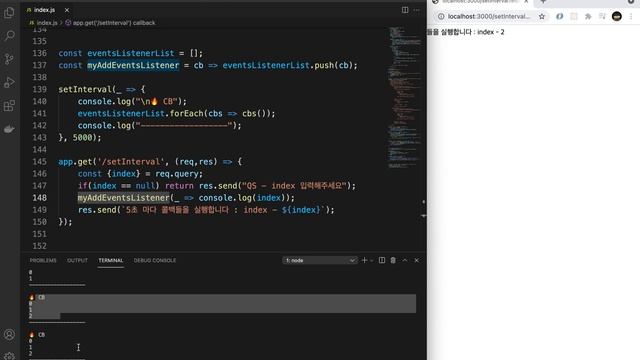Click line number 148 in the gutter
Viewport: 640px width, 360px height.
40,198
